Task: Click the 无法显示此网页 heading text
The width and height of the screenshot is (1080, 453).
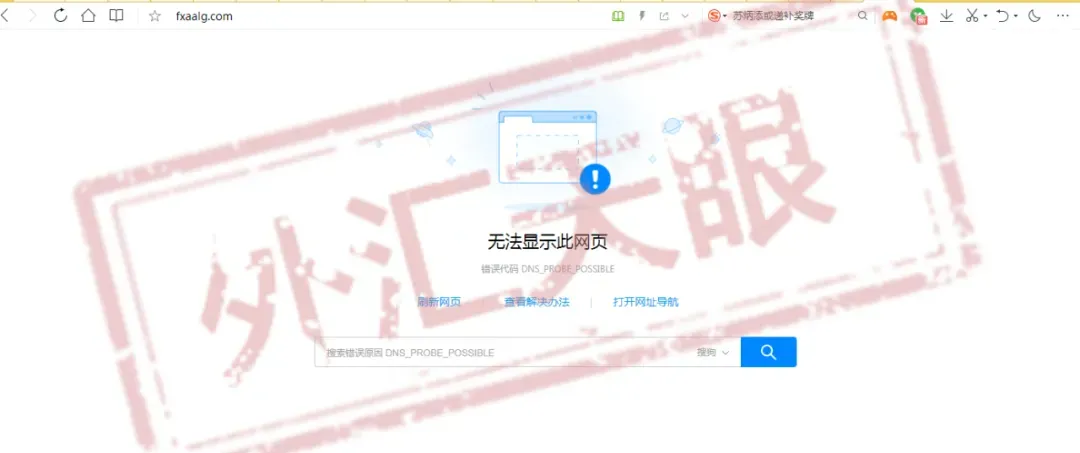Action: (548, 242)
